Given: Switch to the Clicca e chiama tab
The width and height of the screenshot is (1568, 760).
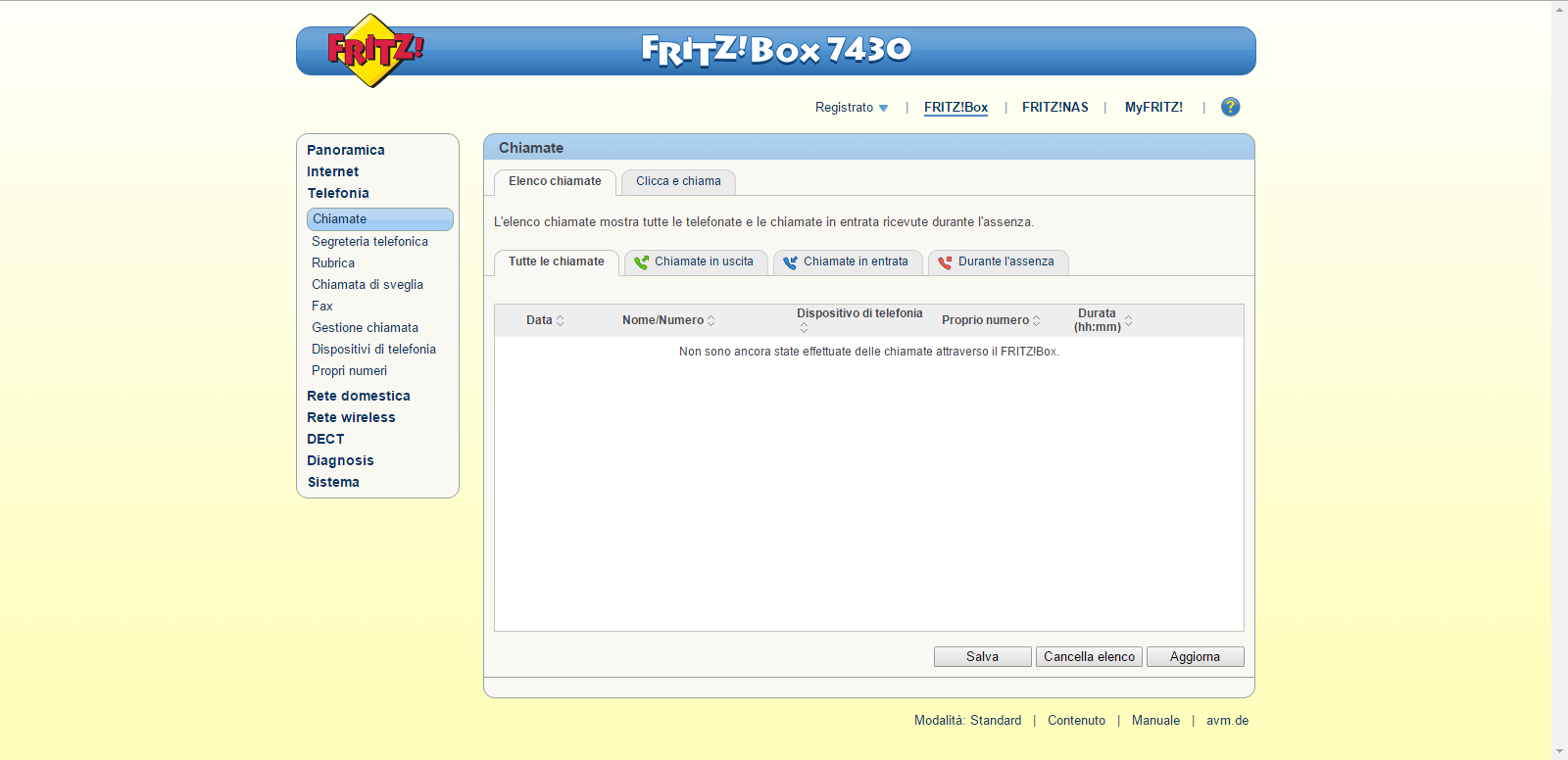Looking at the screenshot, I should (x=678, y=181).
